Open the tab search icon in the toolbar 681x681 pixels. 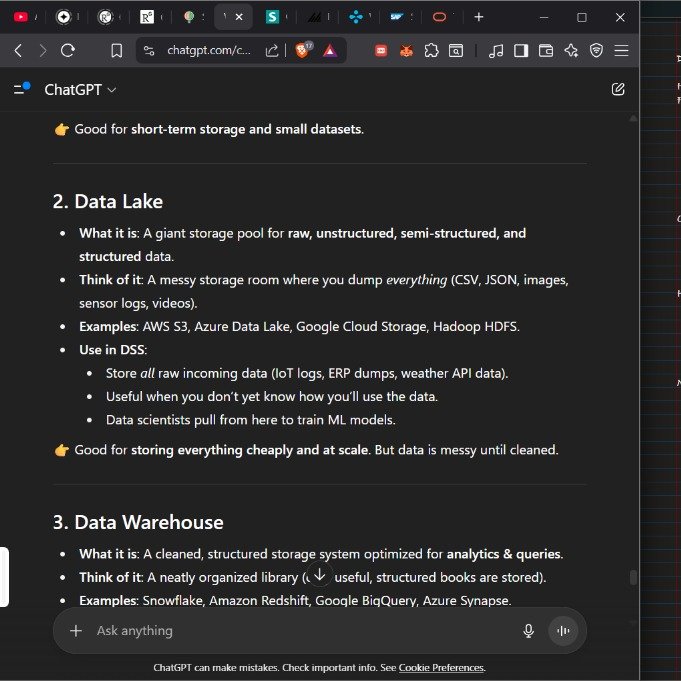pyautogui.click(x=456, y=51)
